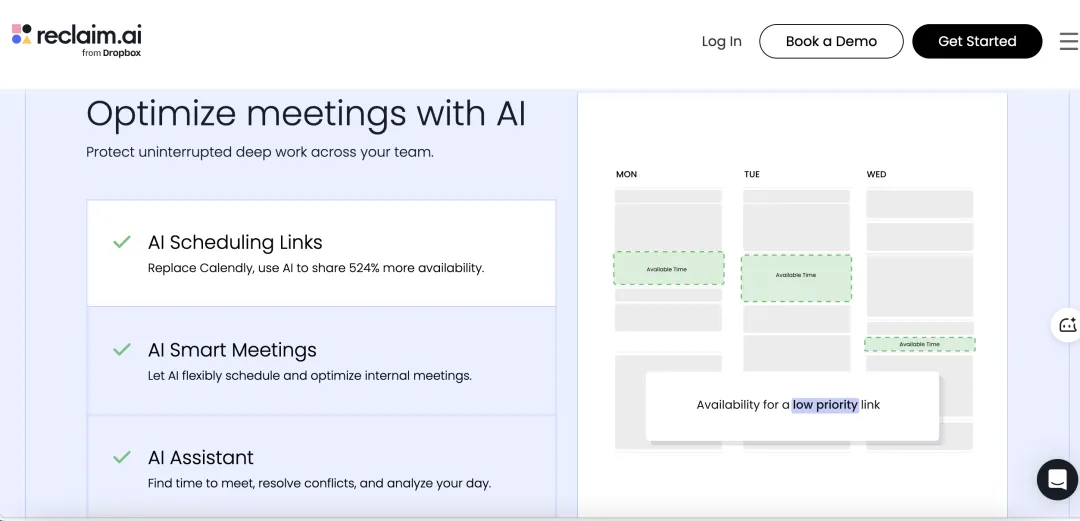Click the Log In link
1080x521 pixels.
[x=721, y=41]
